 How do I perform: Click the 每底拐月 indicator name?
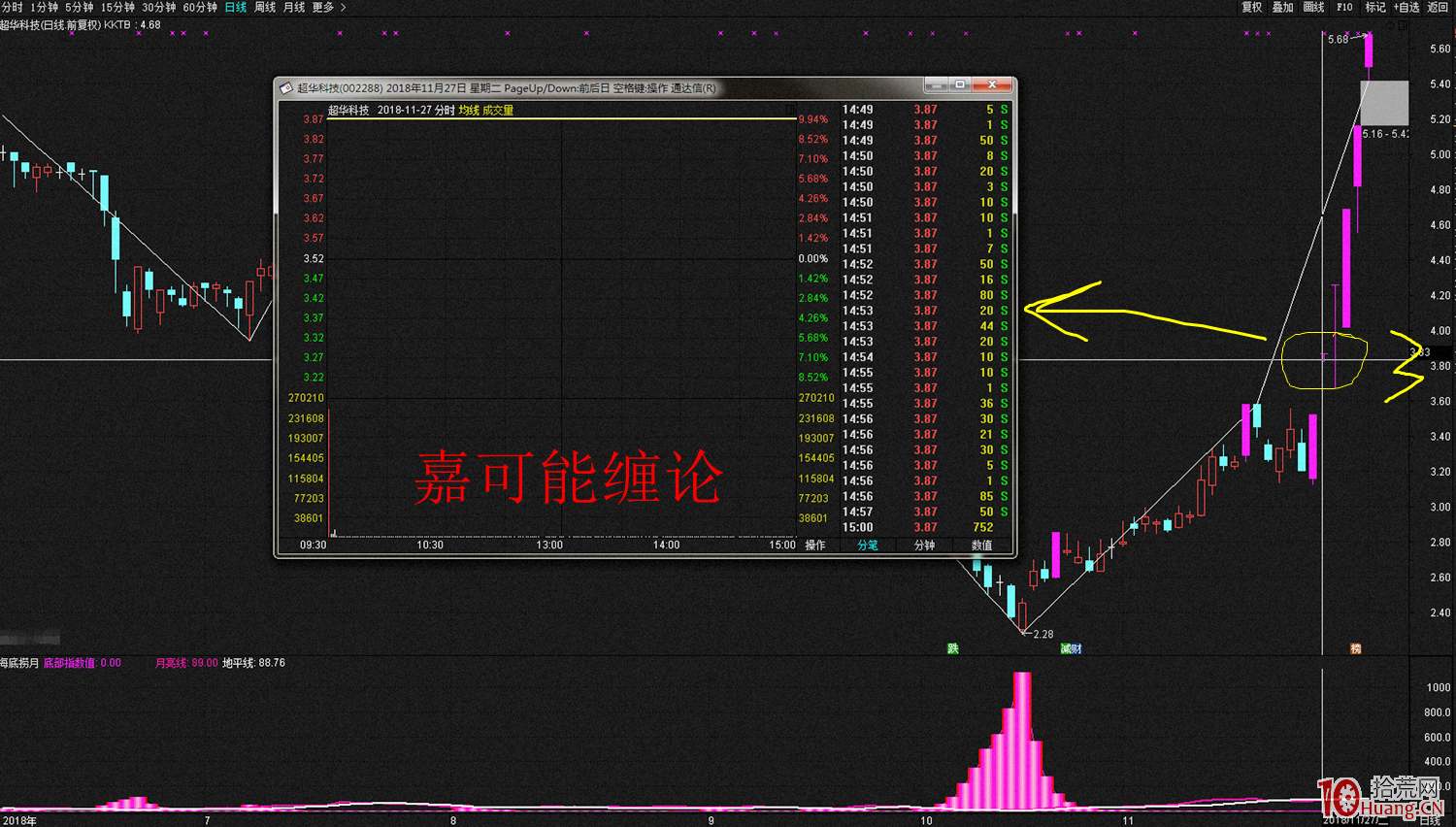pyautogui.click(x=19, y=663)
